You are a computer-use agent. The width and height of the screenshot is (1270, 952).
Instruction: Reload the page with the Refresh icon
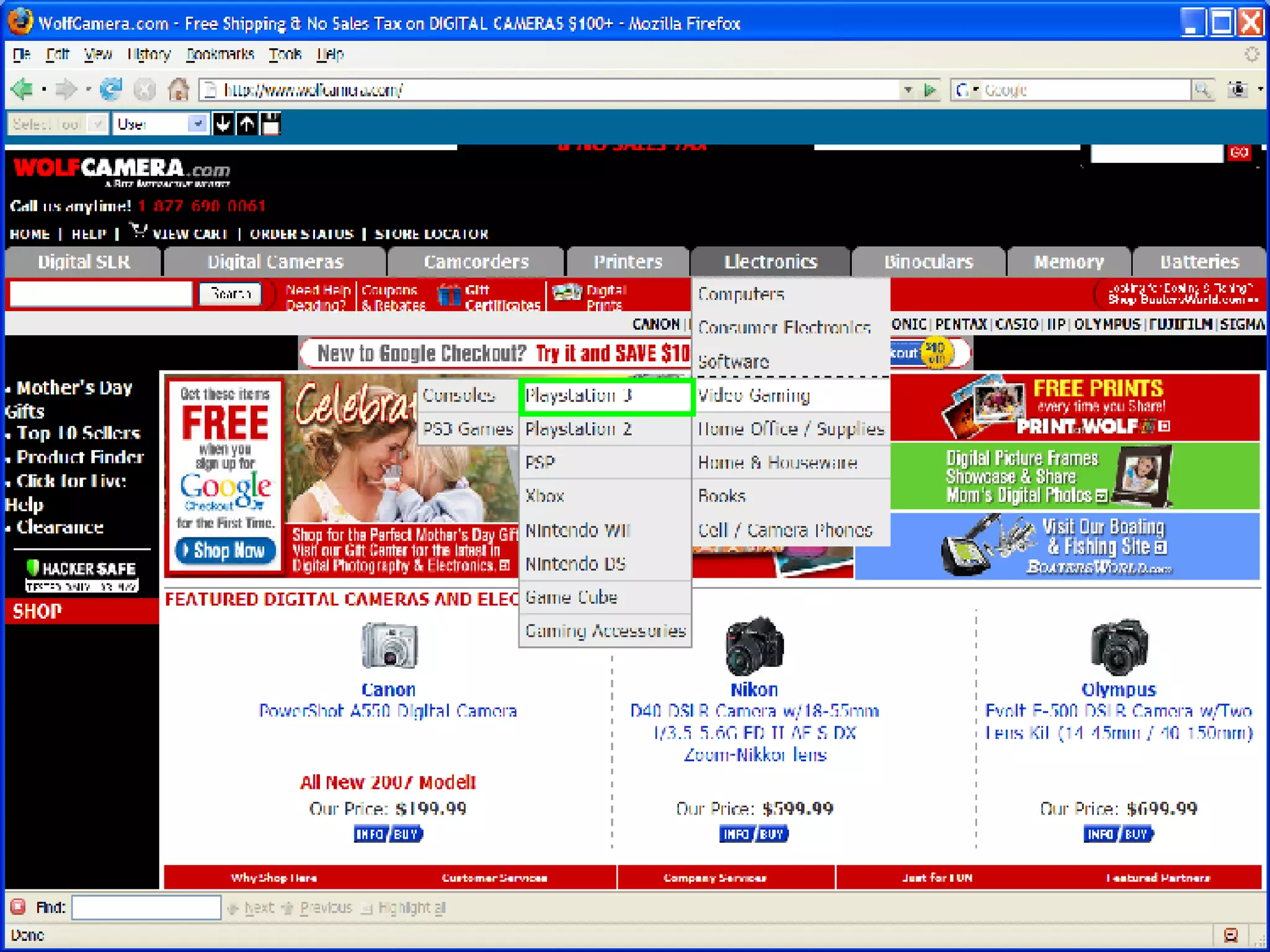(112, 90)
